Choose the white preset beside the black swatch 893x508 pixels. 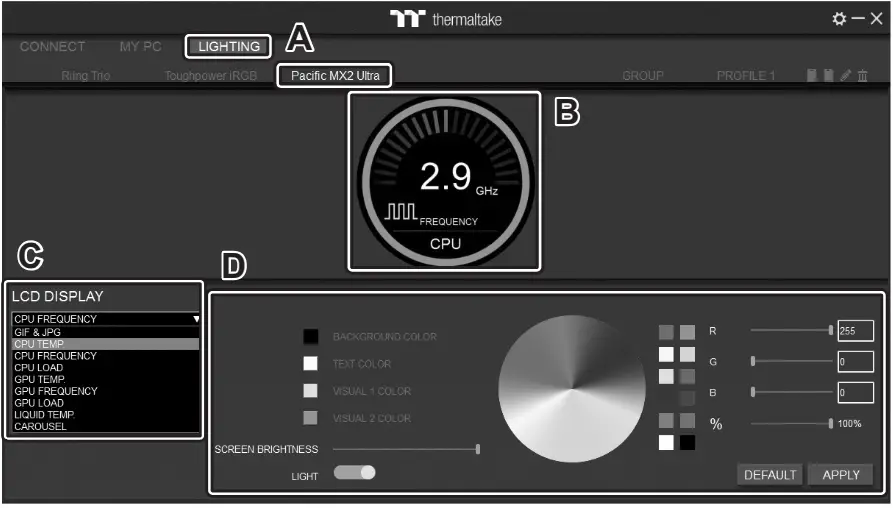click(666, 443)
